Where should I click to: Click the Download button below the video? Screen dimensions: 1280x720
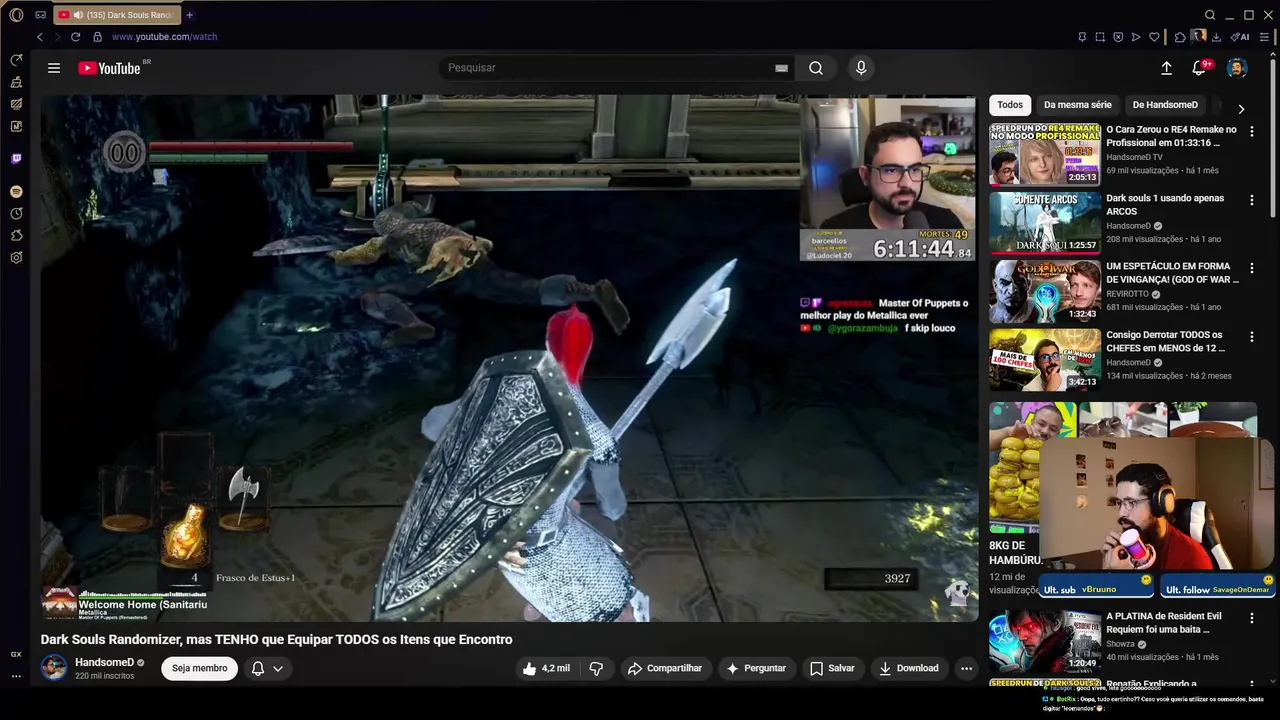pos(908,668)
